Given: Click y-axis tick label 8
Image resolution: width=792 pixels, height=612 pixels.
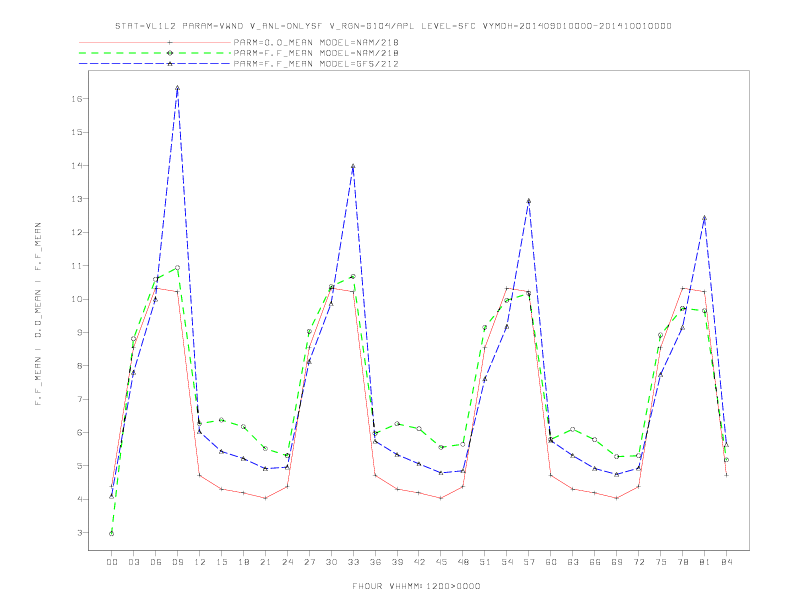Looking at the screenshot, I should (x=79, y=366).
